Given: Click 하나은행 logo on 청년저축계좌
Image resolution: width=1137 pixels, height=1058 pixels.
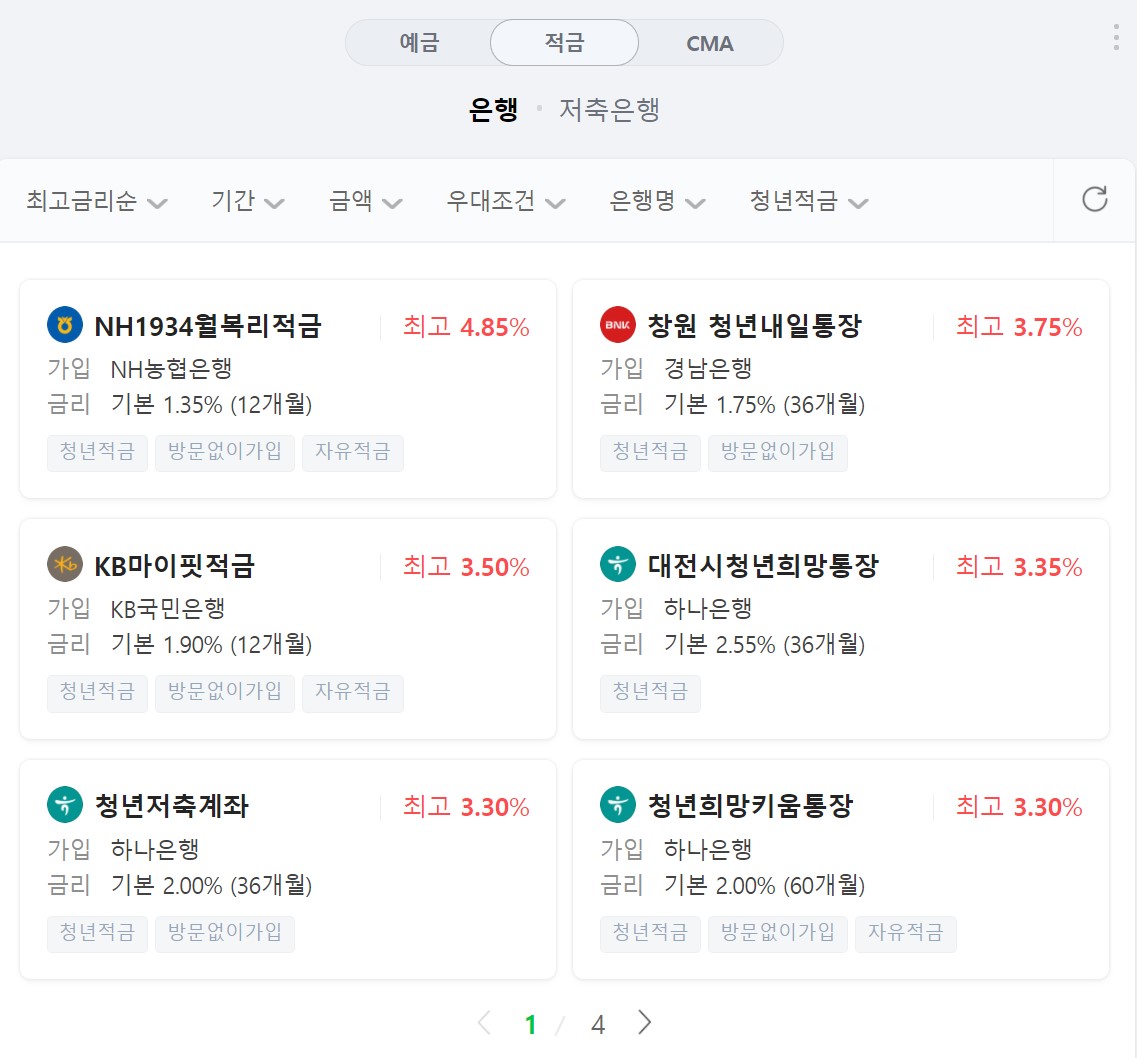Looking at the screenshot, I should 65,805.
